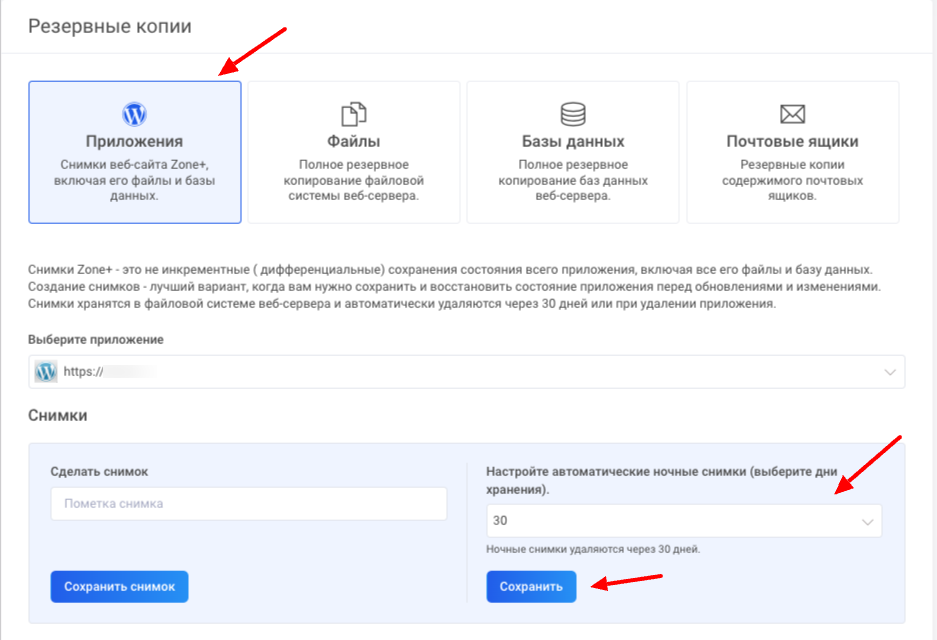Viewport: 937px width, 640px height.
Task: Click the Резервные копии page heading
Action: click(110, 25)
